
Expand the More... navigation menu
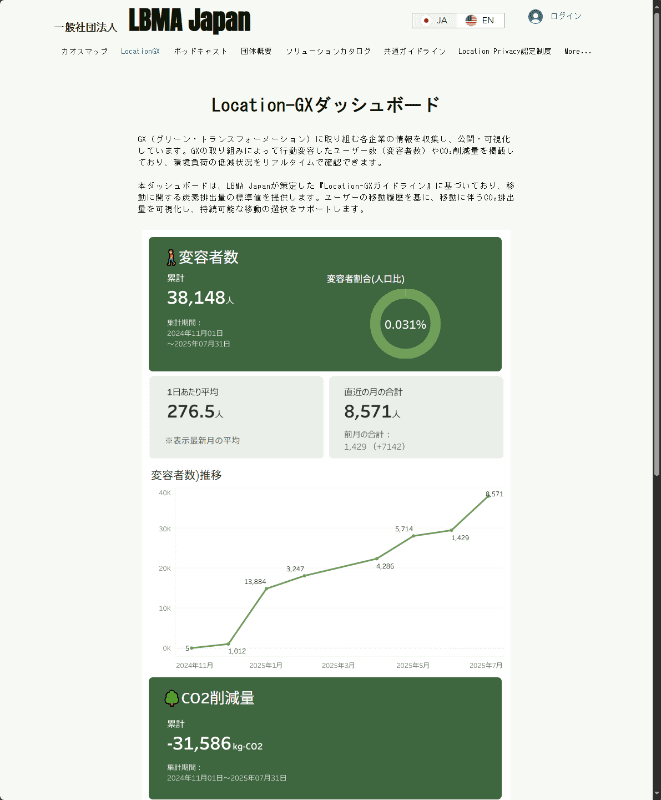578,52
